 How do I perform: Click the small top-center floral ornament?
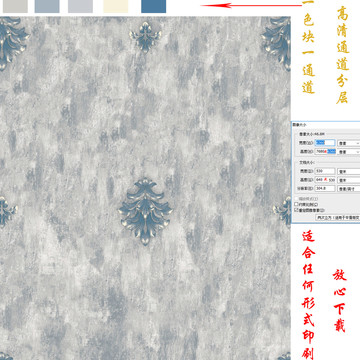pos(146,36)
